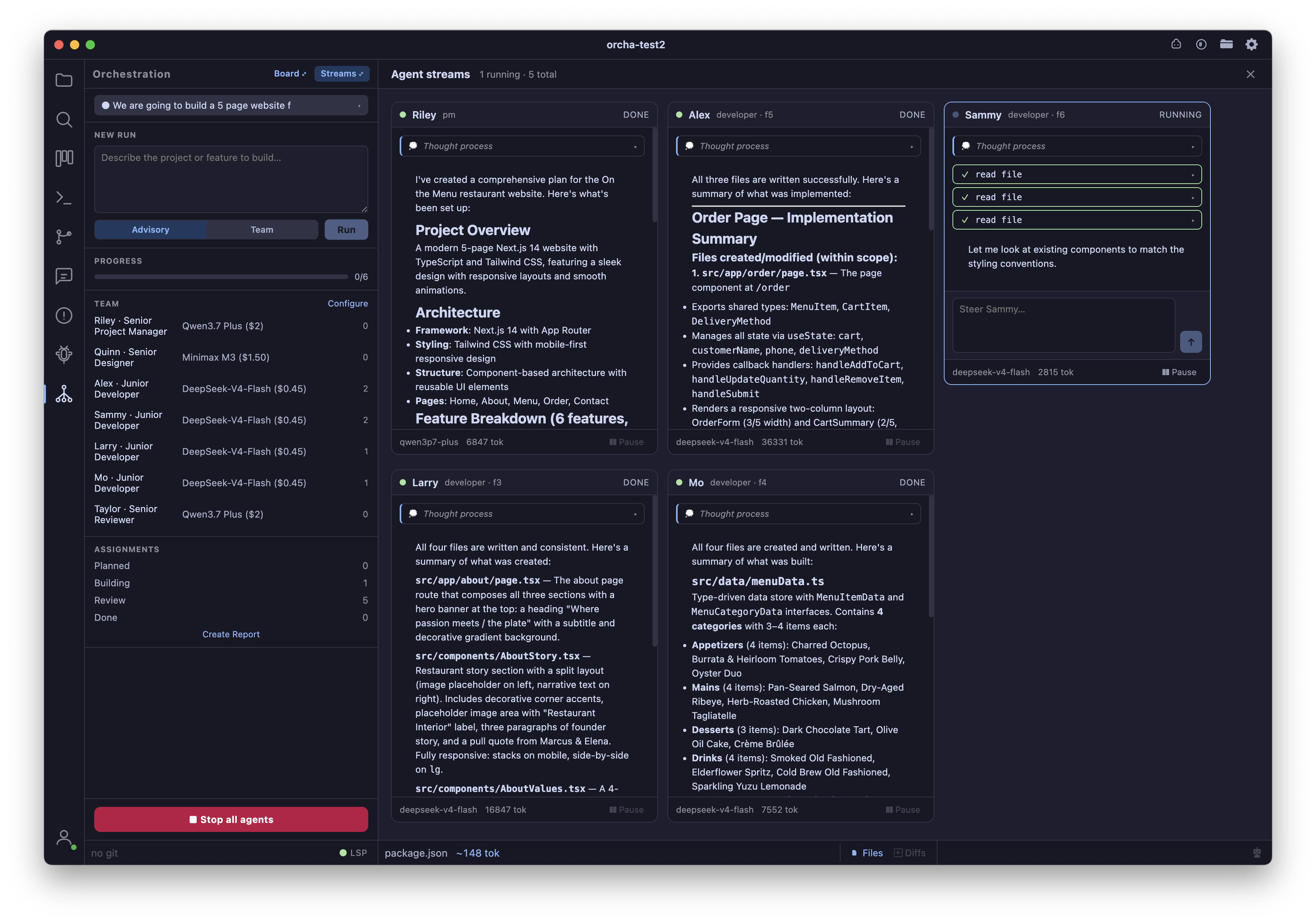Switch to the Board view
The image size is (1316, 923).
coord(290,73)
